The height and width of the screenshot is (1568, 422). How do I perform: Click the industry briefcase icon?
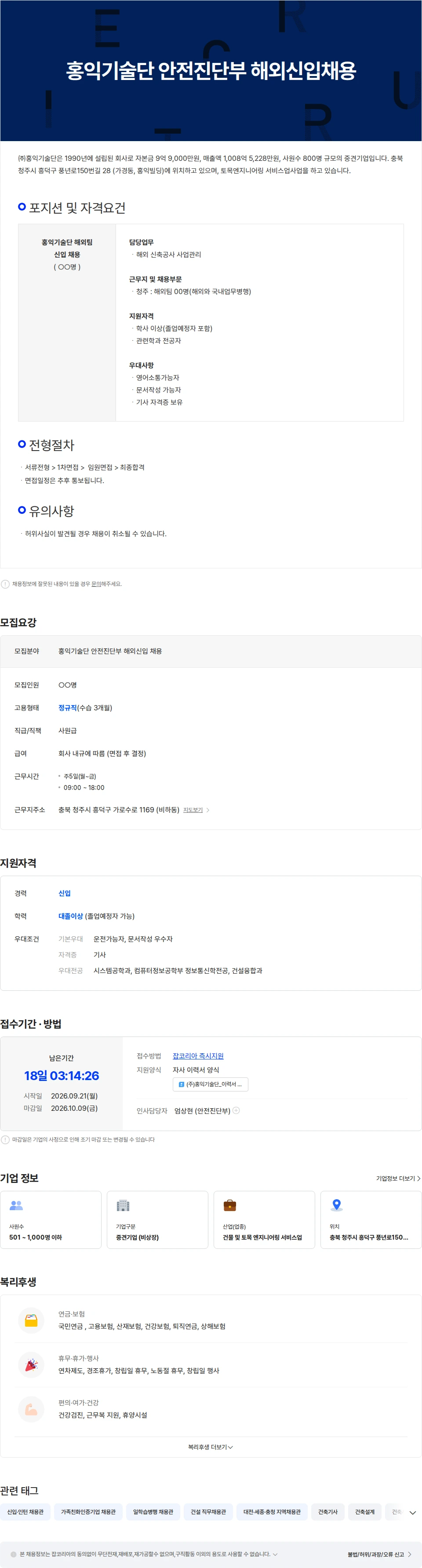pos(229,1204)
